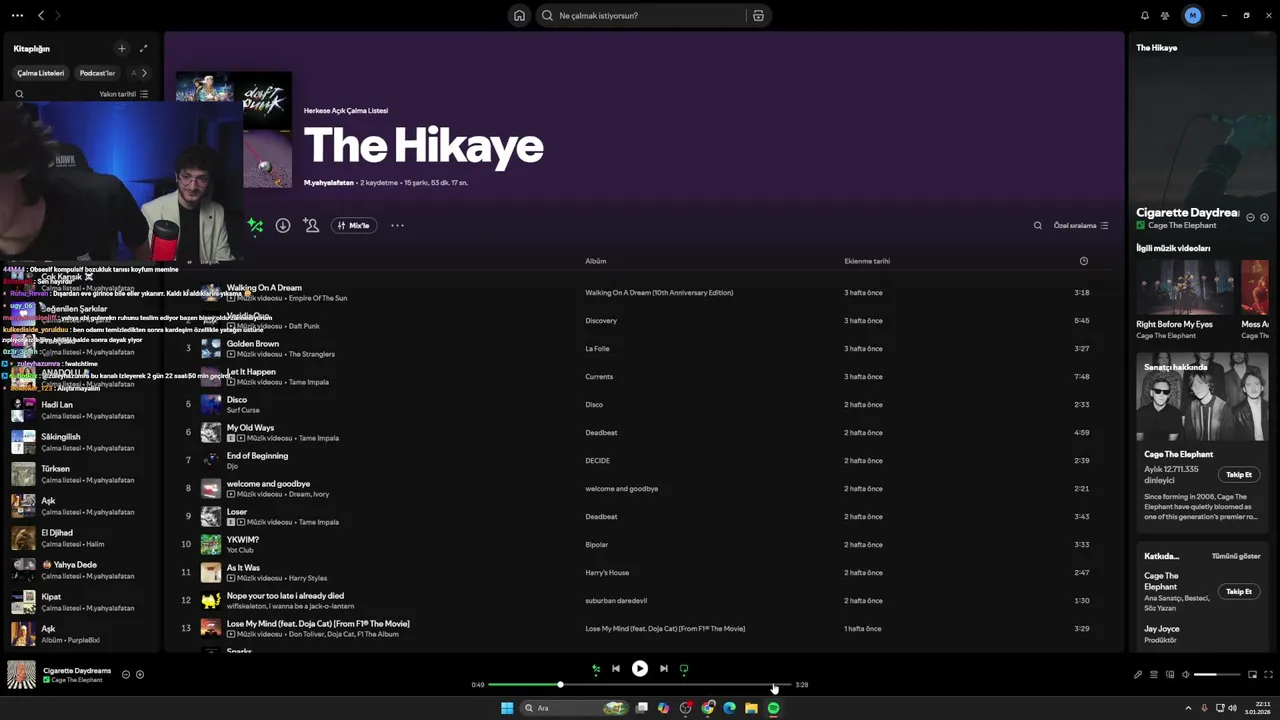Search within The Hikaye playlist

(1038, 226)
